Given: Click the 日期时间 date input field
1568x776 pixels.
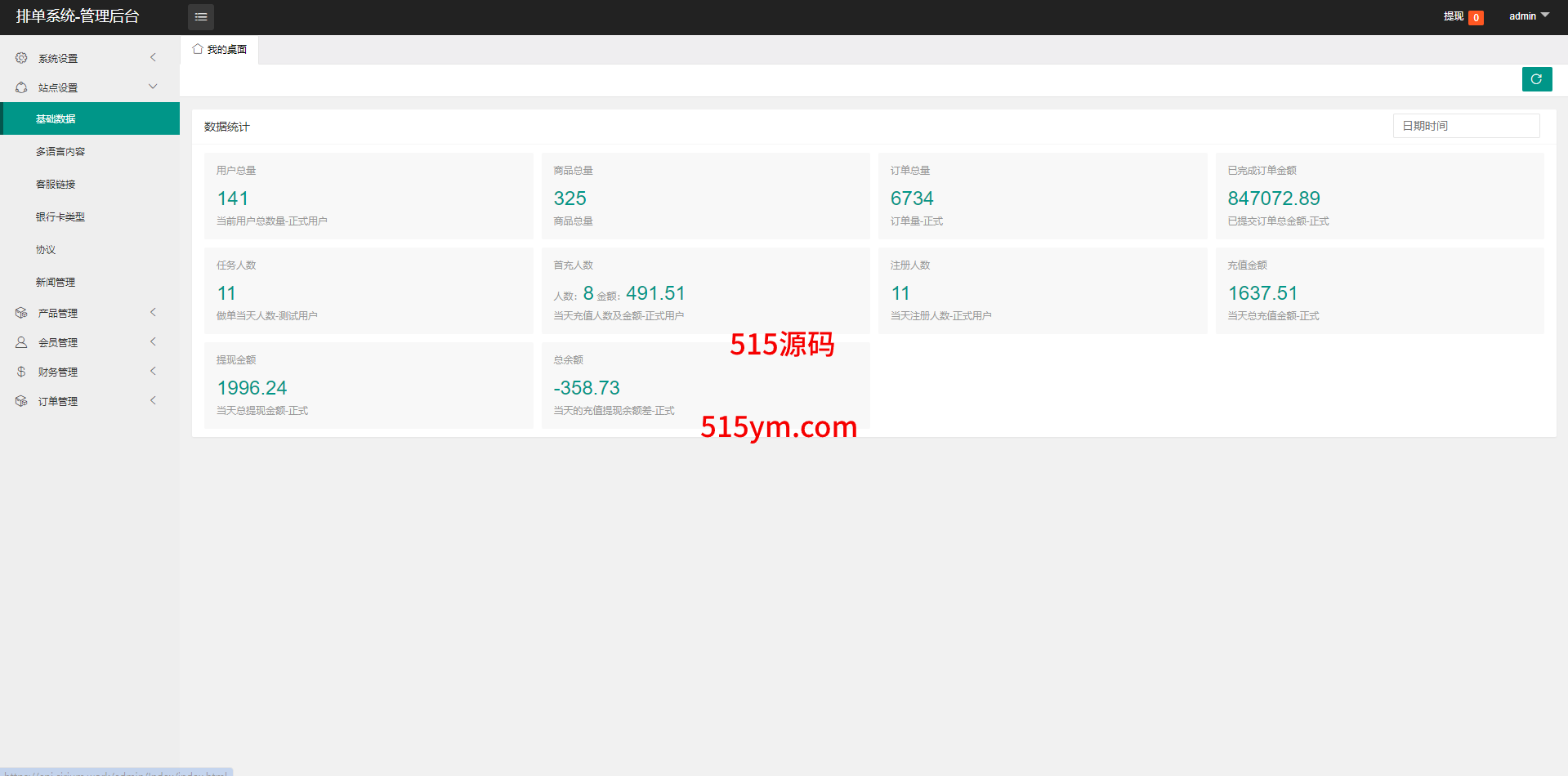Looking at the screenshot, I should point(1466,126).
